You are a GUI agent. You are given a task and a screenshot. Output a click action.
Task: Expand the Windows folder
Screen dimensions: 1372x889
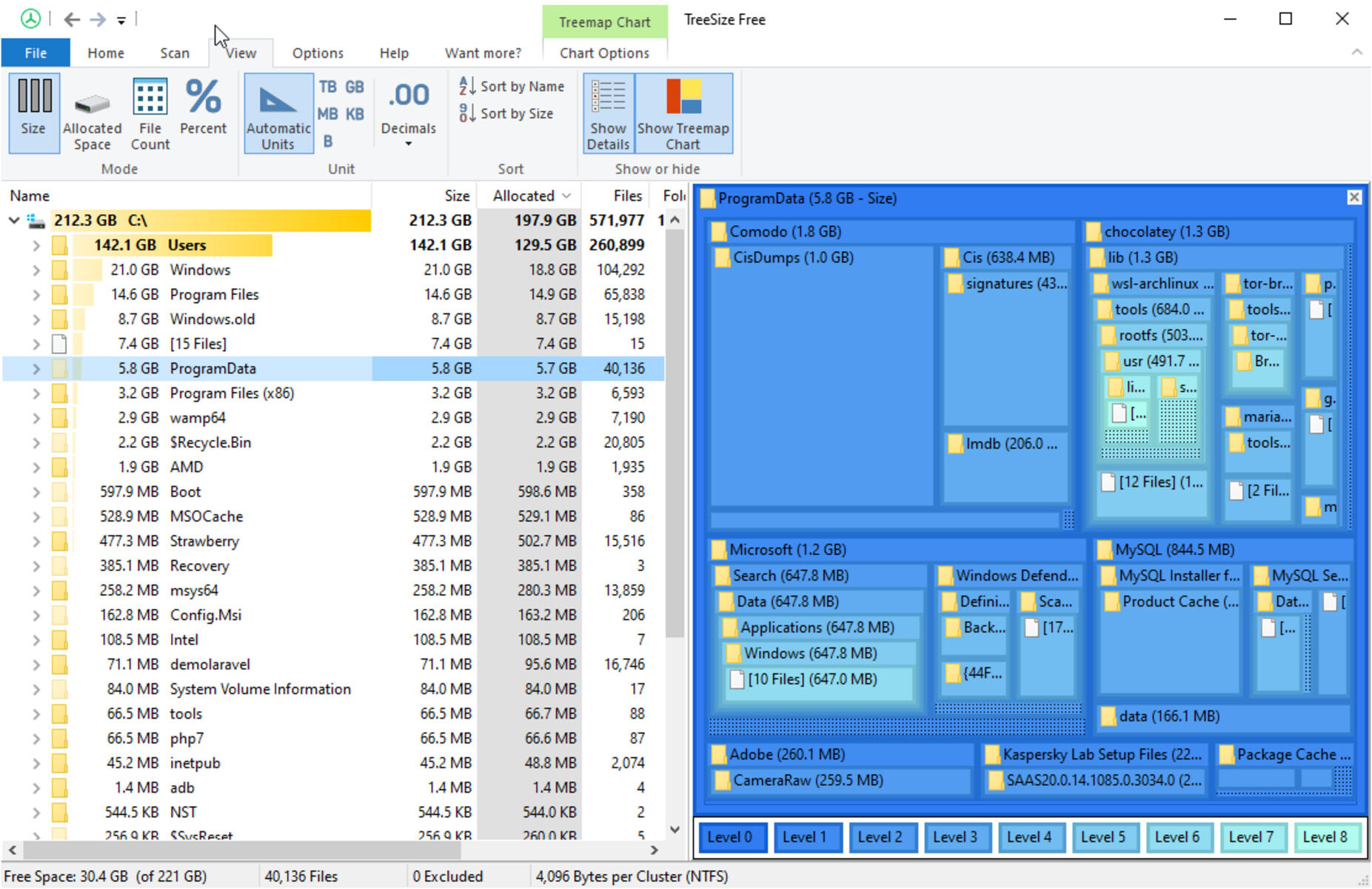pos(36,270)
